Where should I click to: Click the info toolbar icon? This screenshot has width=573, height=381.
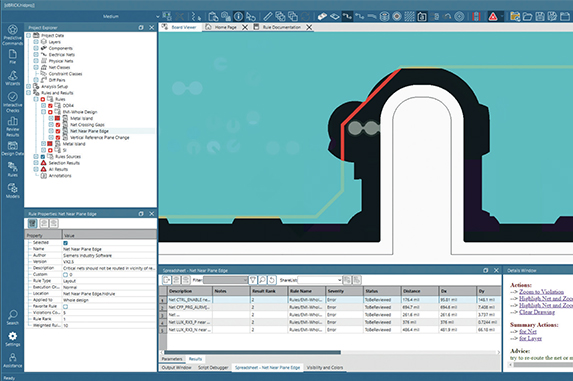238,16
